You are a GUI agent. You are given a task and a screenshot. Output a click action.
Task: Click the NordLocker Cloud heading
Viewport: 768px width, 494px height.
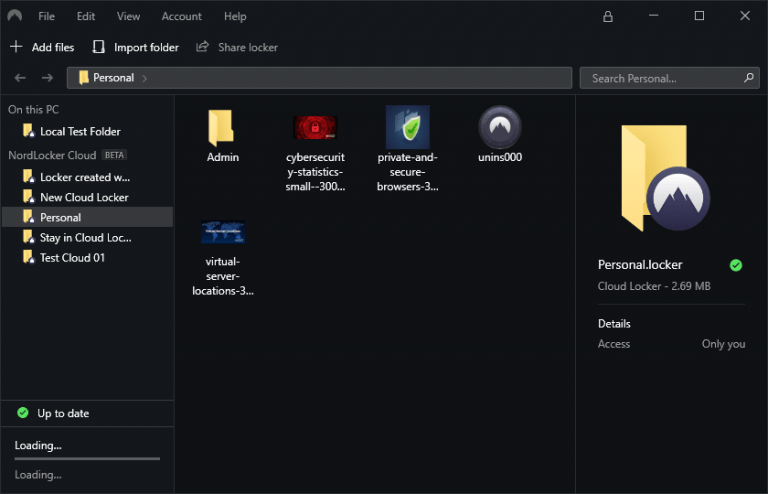coord(52,155)
